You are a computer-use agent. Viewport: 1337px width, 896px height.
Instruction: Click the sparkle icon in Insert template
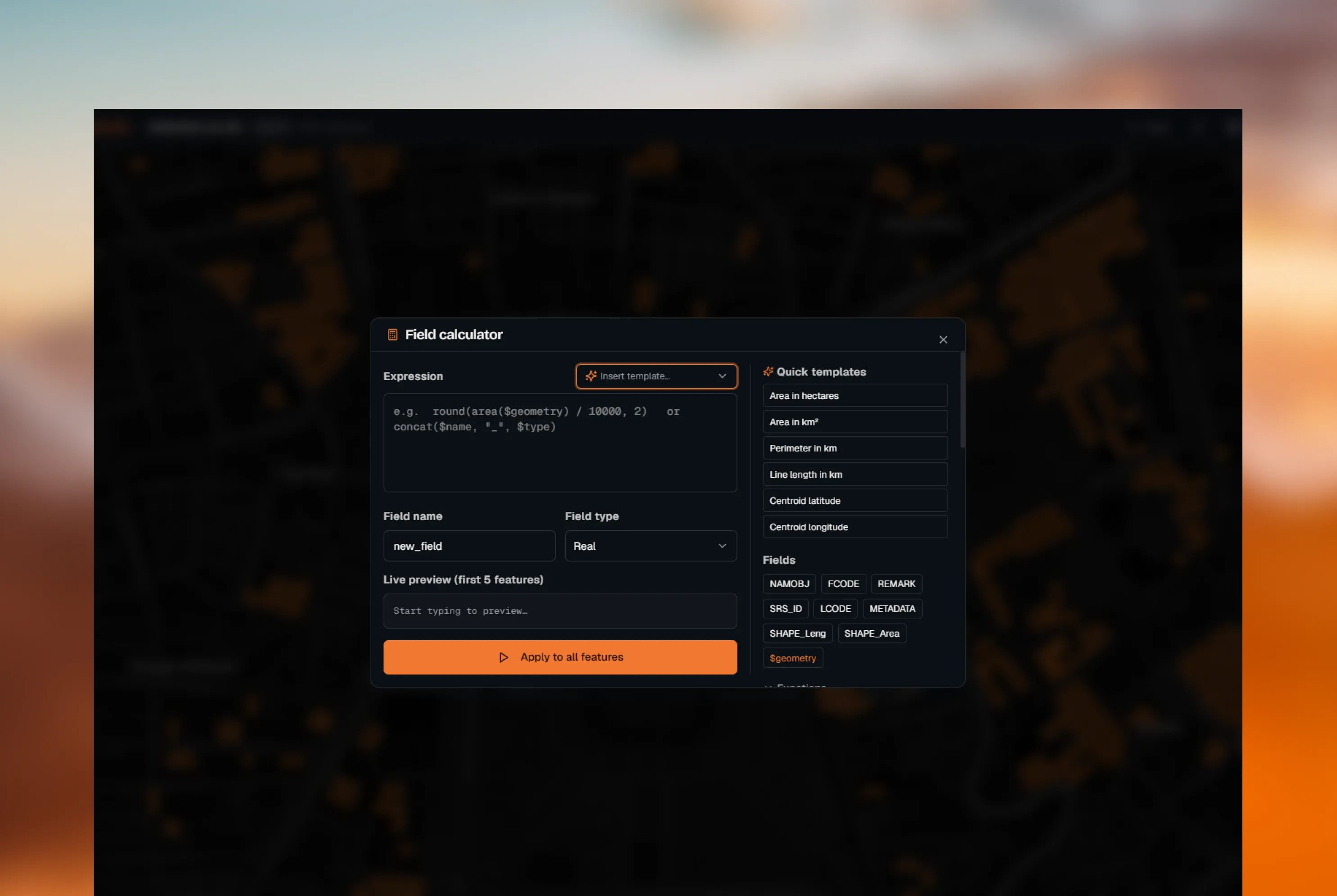591,376
